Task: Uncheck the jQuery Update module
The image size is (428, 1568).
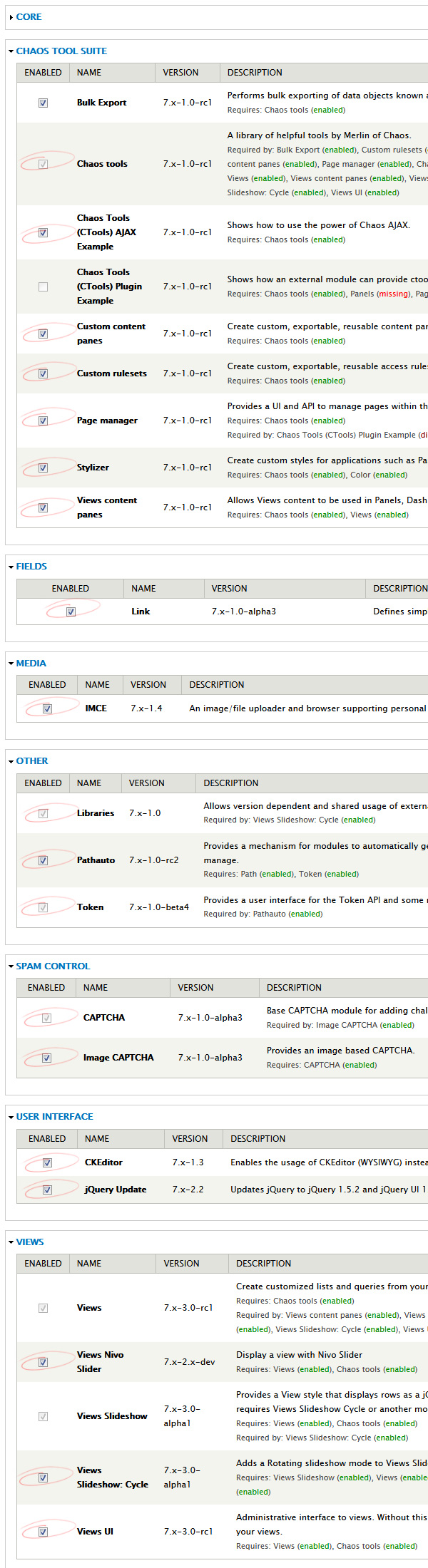Action: point(47,1190)
